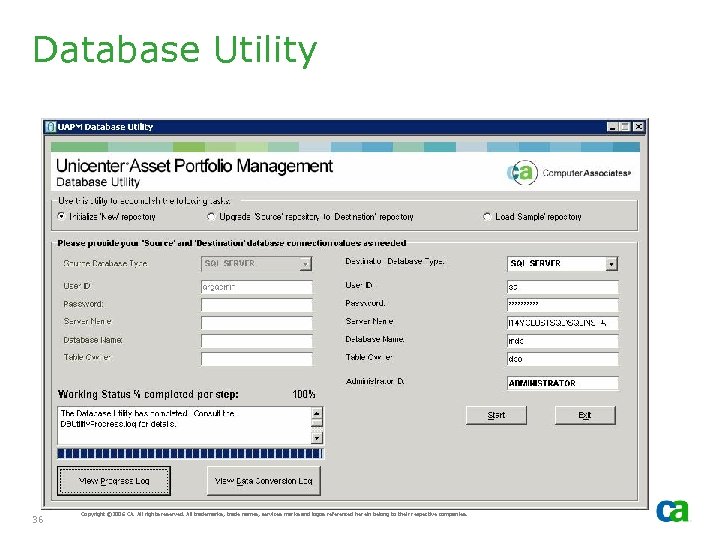Click the Administrator ID field
This screenshot has height=540, width=720.
(x=562, y=383)
